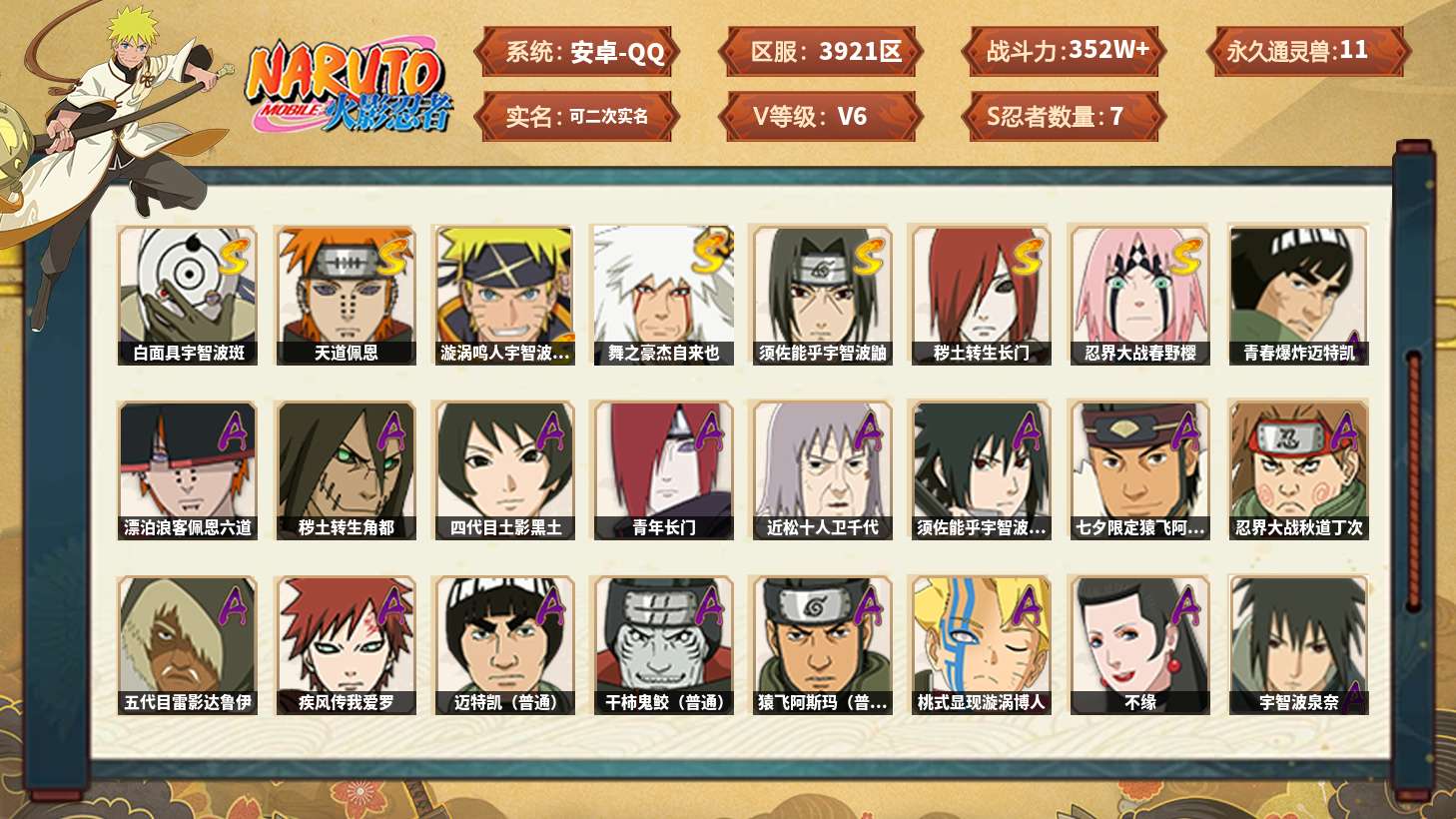Screen dimensions: 1456x819
Task: Pick the 忍界大战秋道丁次 ninja portrait
Action: [x=1298, y=470]
